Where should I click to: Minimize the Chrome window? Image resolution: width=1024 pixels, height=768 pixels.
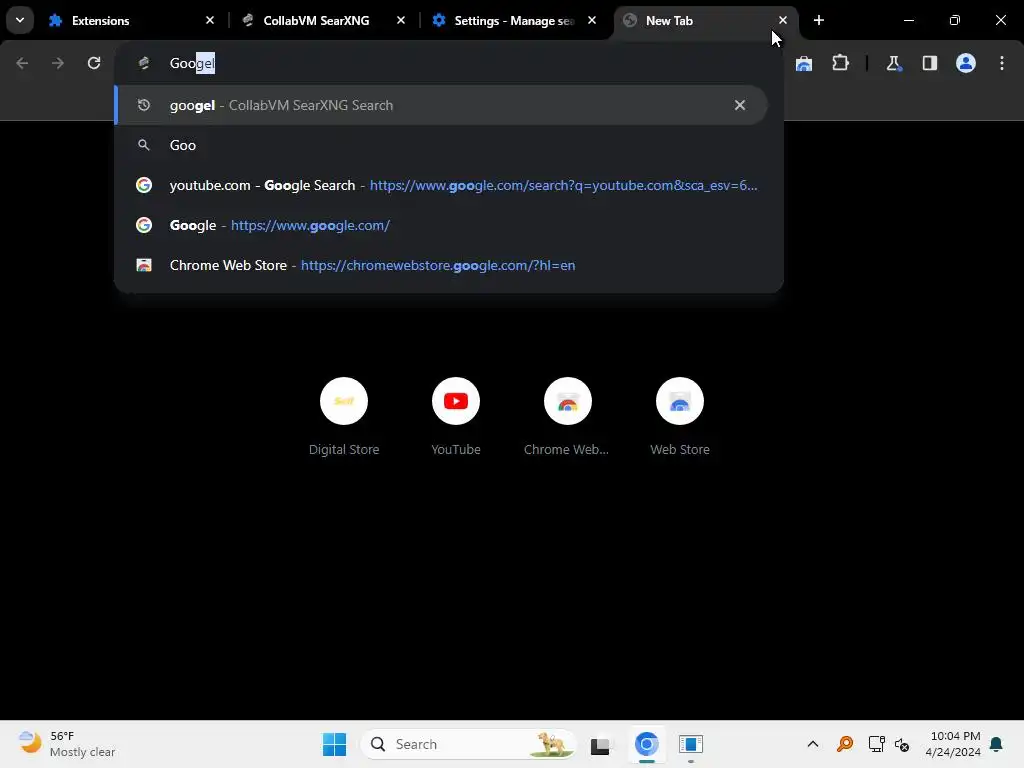[x=908, y=21]
